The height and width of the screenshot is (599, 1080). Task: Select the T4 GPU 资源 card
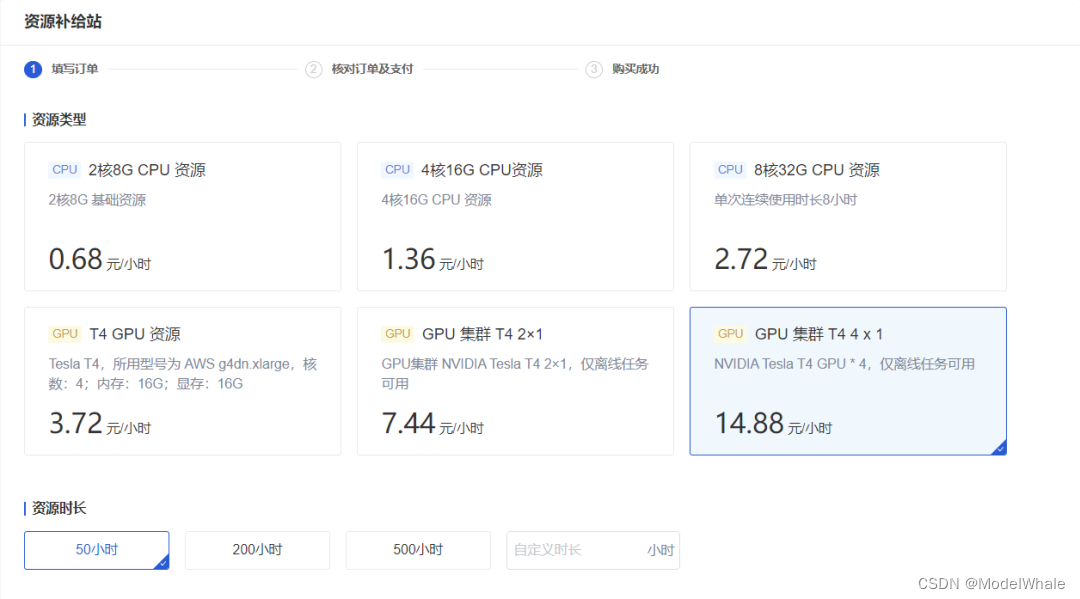[x=183, y=381]
